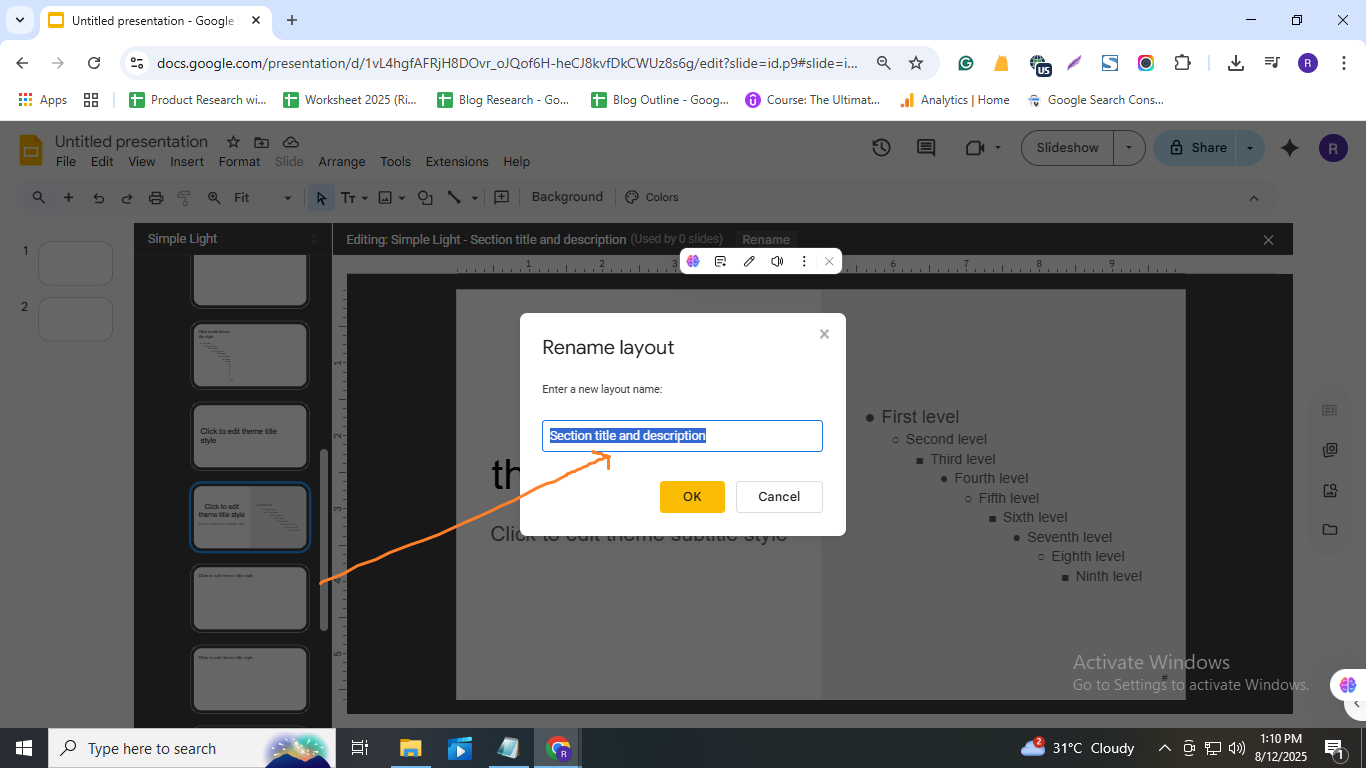Open the Insert menu

click(187, 162)
